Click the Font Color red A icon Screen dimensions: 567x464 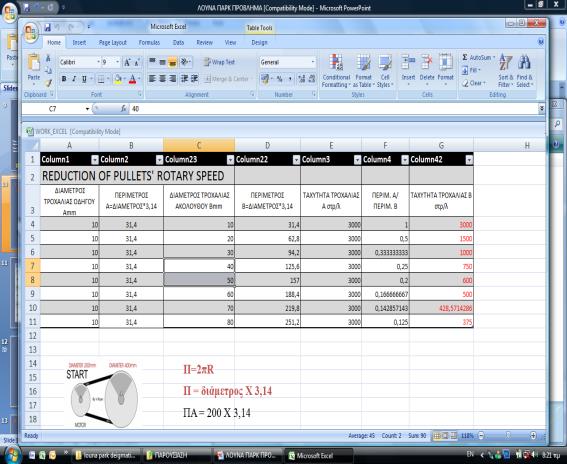point(133,79)
